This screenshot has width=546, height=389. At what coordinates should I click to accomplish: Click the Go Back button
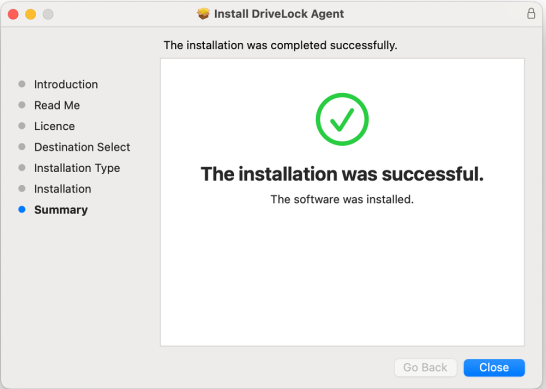click(425, 367)
